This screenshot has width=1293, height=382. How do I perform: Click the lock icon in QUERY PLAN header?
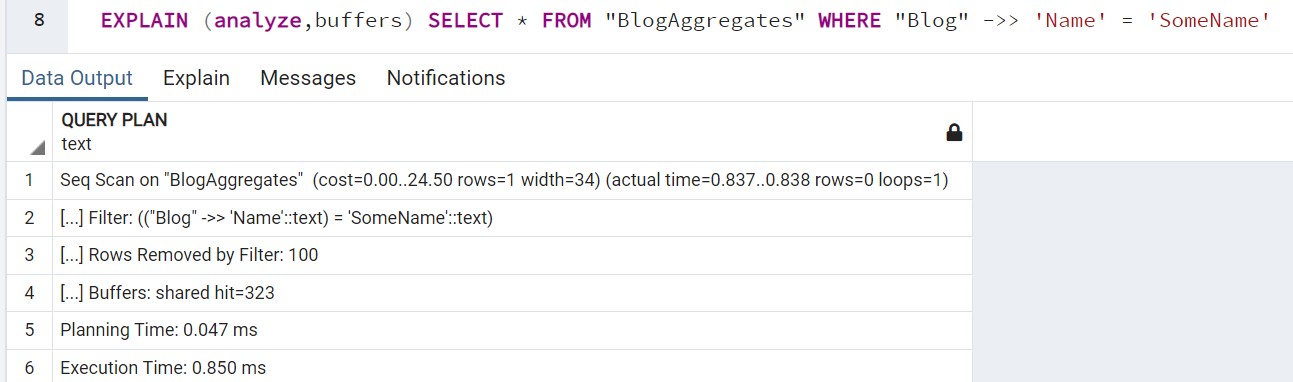click(954, 133)
